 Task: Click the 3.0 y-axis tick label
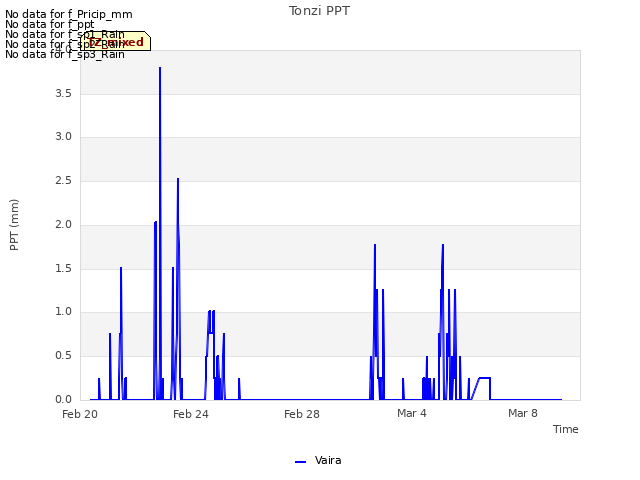pyautogui.click(x=63, y=136)
